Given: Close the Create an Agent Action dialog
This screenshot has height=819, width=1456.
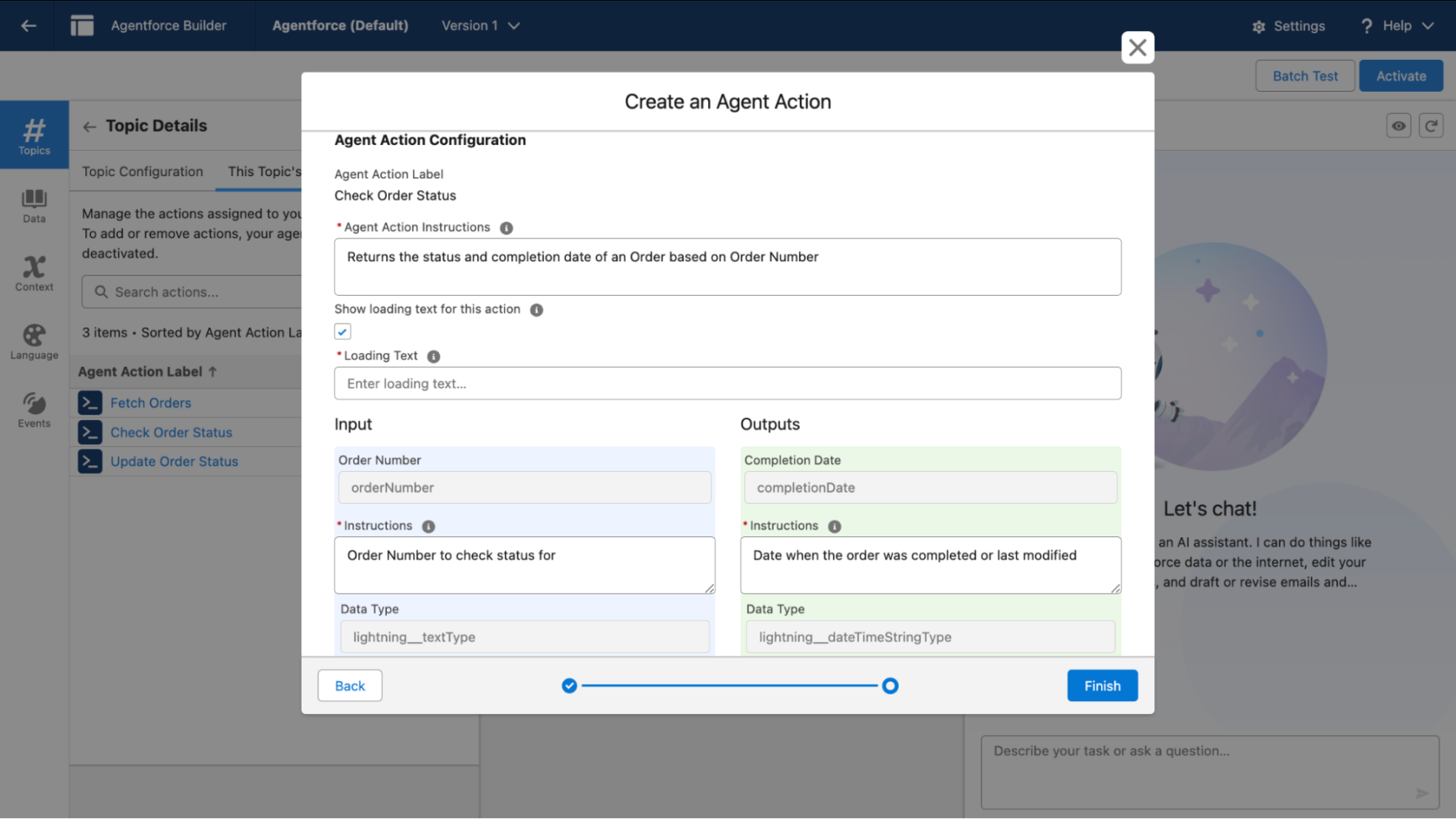Looking at the screenshot, I should point(1137,48).
